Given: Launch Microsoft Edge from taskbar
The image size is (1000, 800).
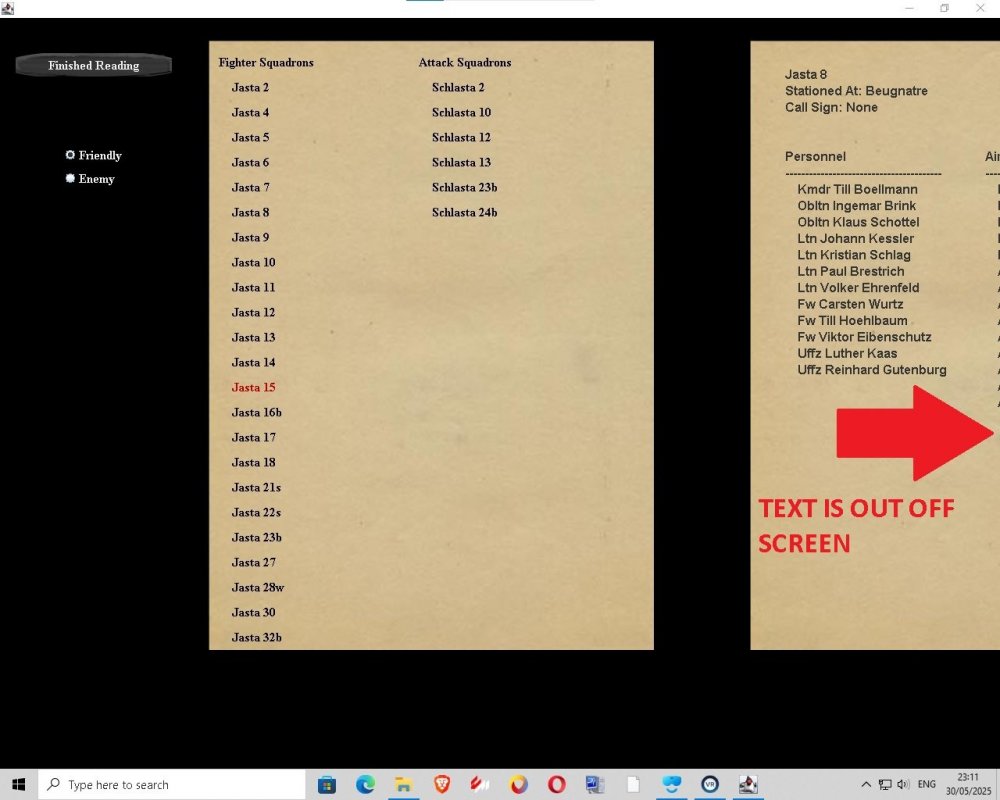Looking at the screenshot, I should tap(365, 785).
